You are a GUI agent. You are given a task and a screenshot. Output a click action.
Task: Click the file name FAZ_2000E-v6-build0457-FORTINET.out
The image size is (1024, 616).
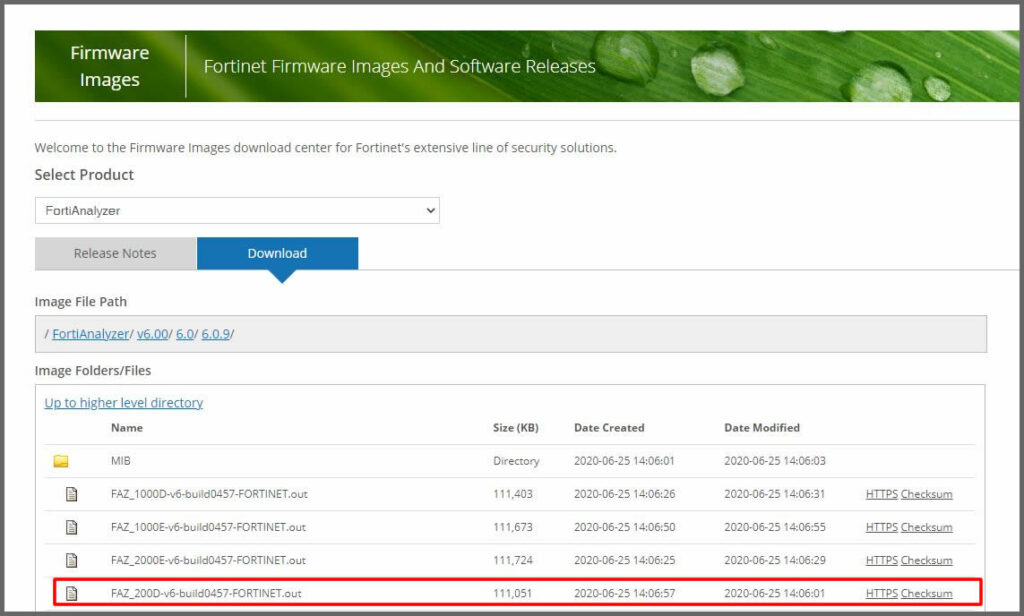point(208,560)
